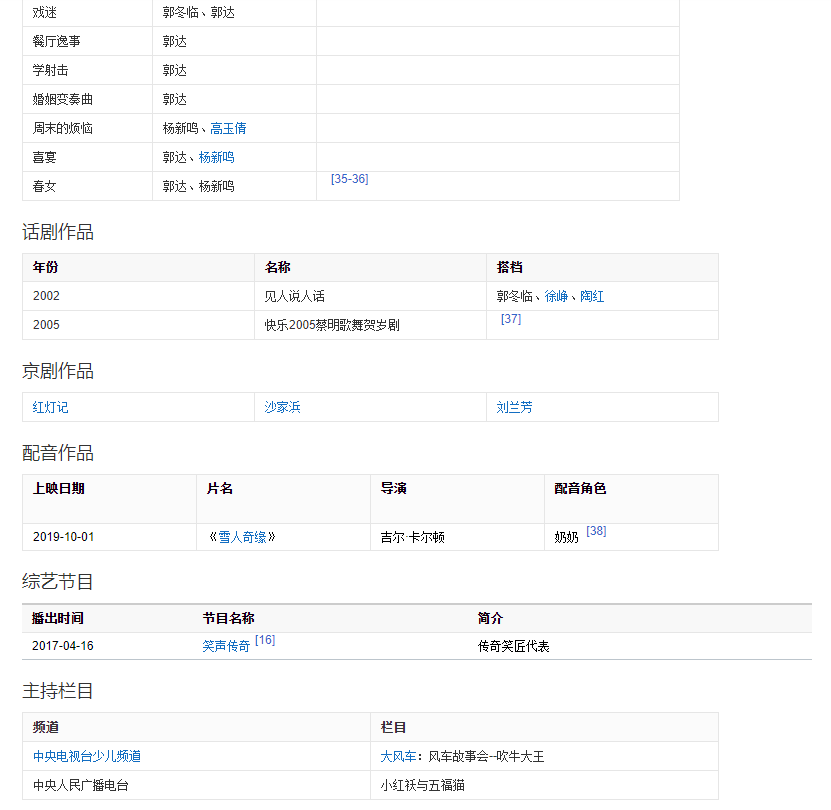Click citation [16] next to 笑声传奇
Screen dimensions: 831x810
265,640
